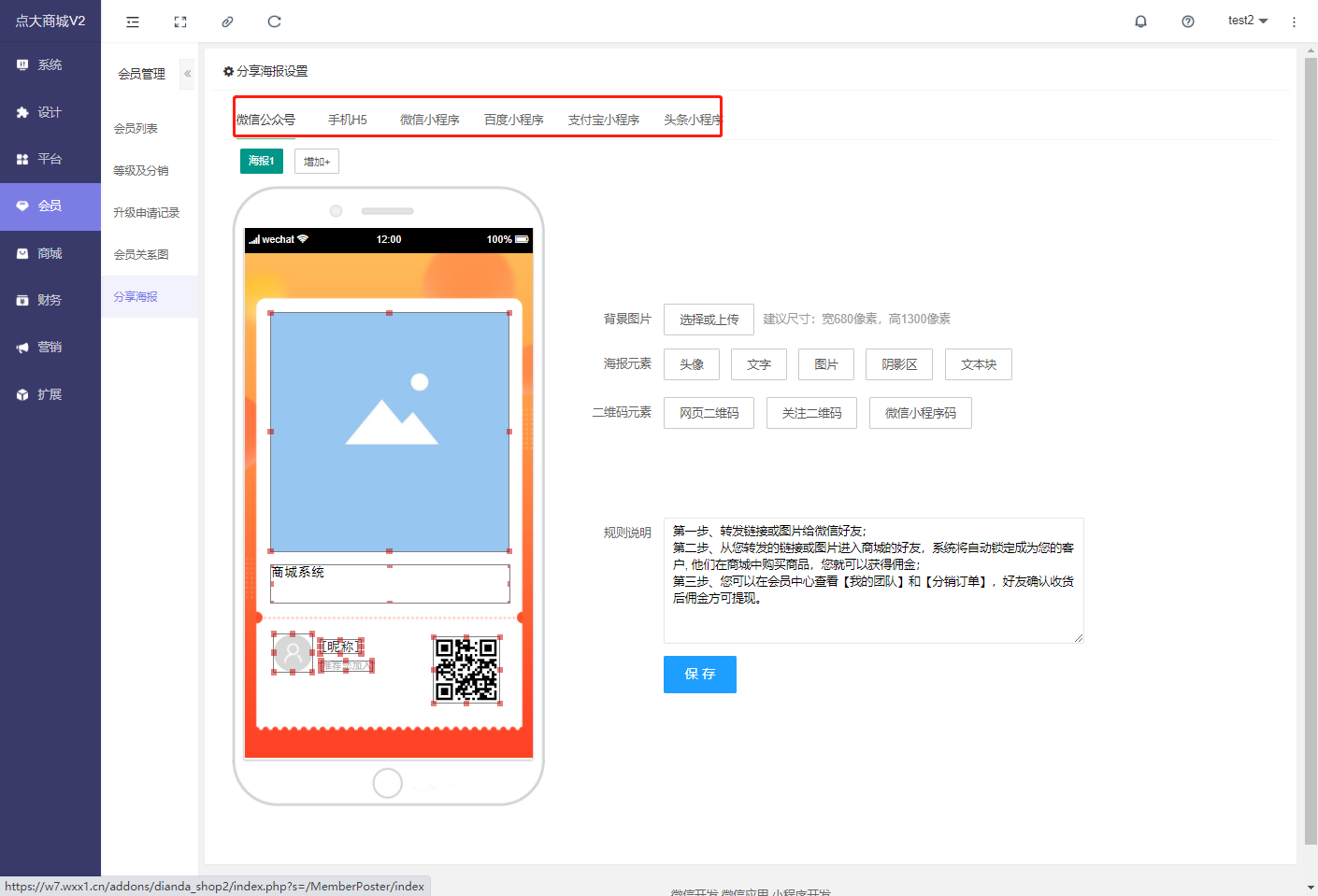The width and height of the screenshot is (1318, 896).
Task: Open the 会员 sidebar section
Action: [50, 206]
